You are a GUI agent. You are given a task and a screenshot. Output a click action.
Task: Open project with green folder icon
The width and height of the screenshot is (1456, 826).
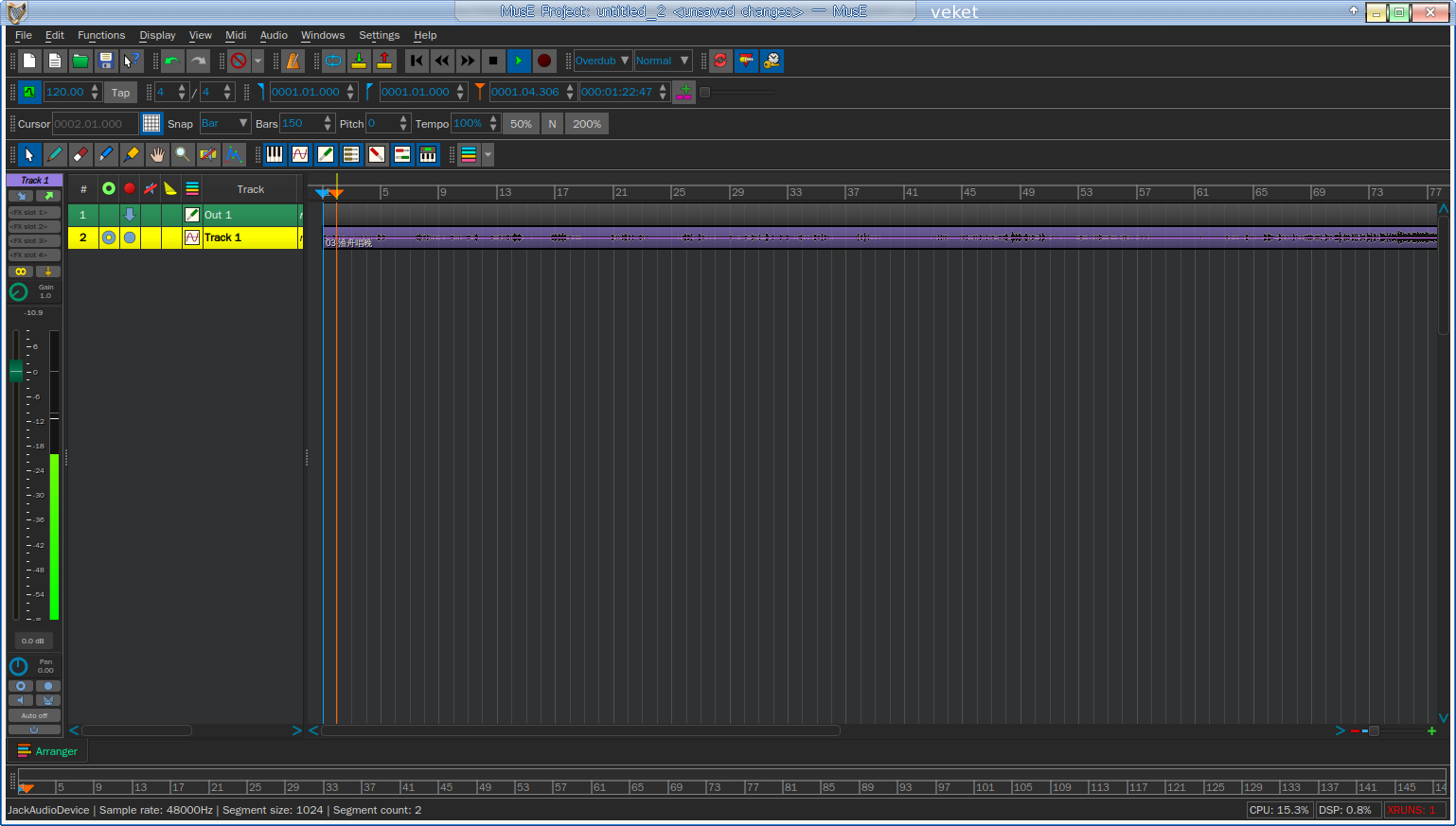coord(80,61)
